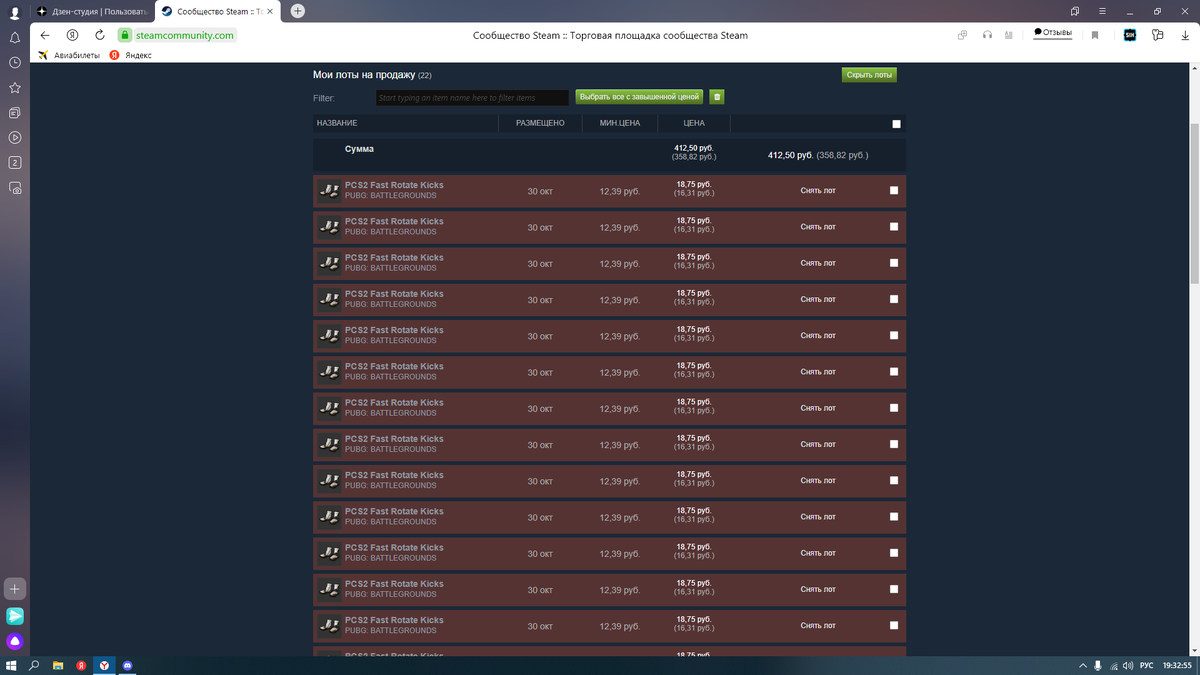
Task: Open volume control in system tray
Action: [x=1127, y=665]
